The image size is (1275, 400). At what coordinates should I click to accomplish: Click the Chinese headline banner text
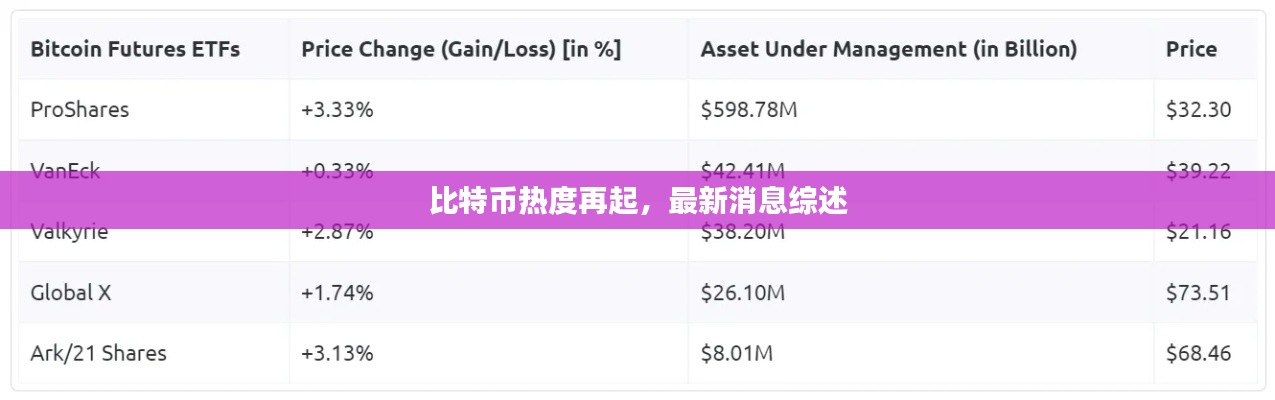[x=638, y=201]
